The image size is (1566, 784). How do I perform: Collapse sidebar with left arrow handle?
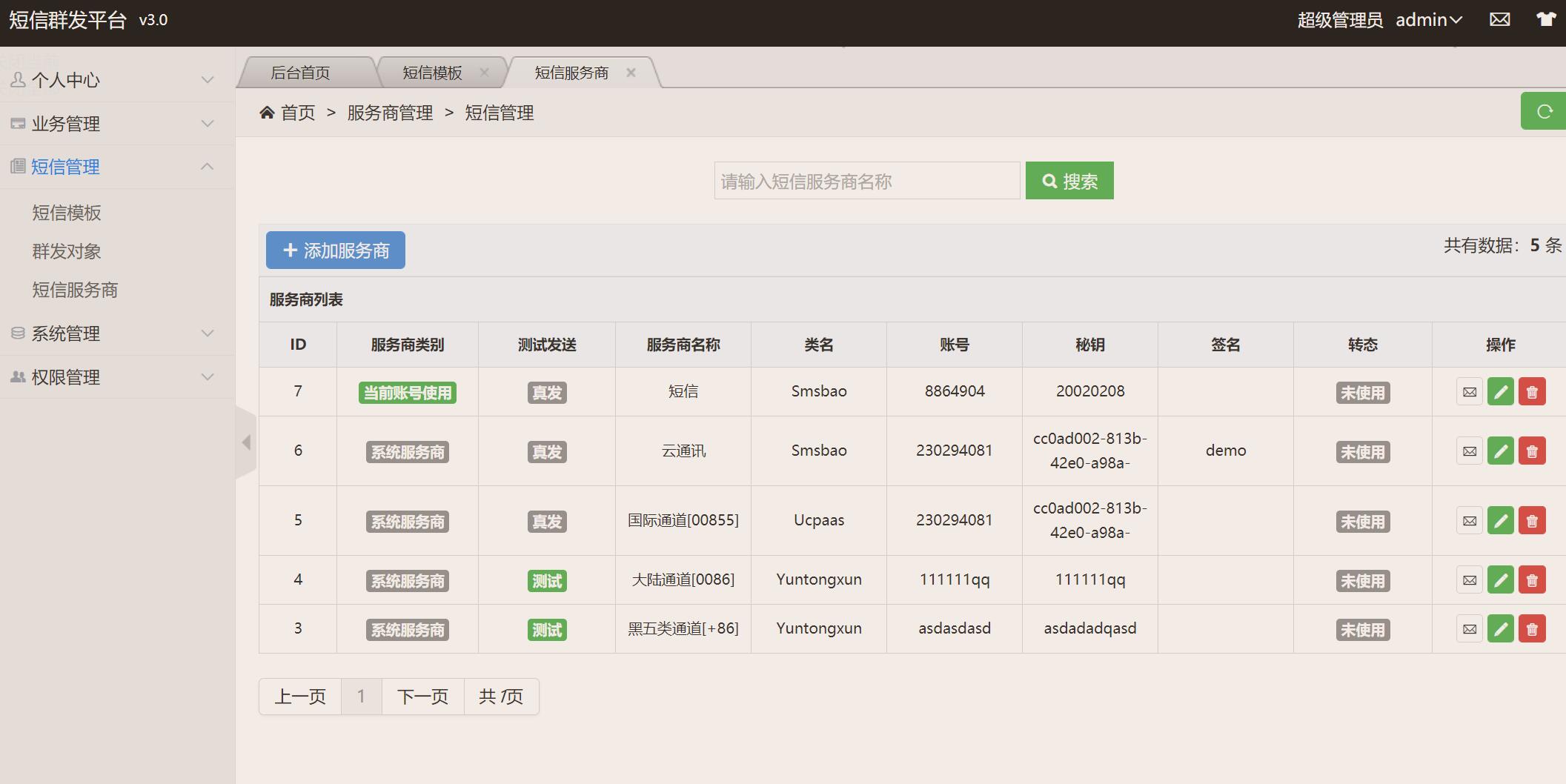click(x=246, y=442)
